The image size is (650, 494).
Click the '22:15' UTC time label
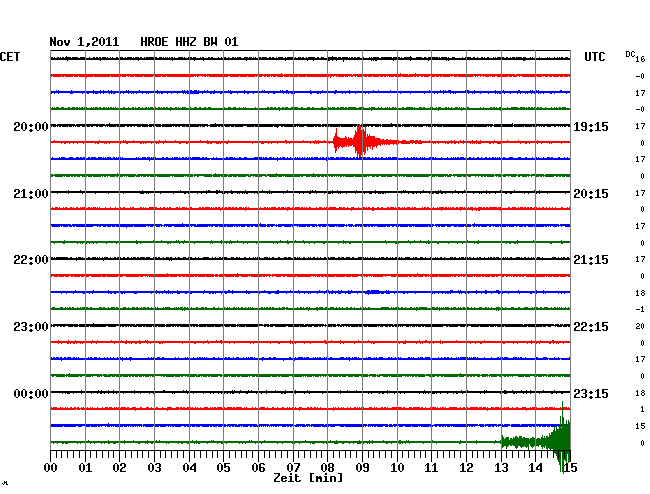tap(591, 327)
